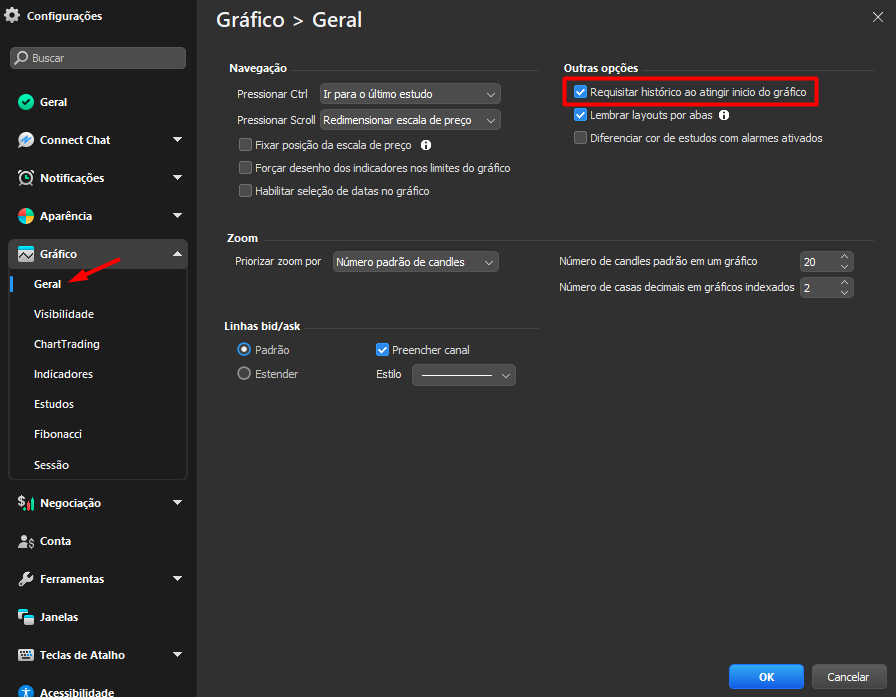Click info icon next to Fixar posição
The width and height of the screenshot is (896, 697).
426,145
